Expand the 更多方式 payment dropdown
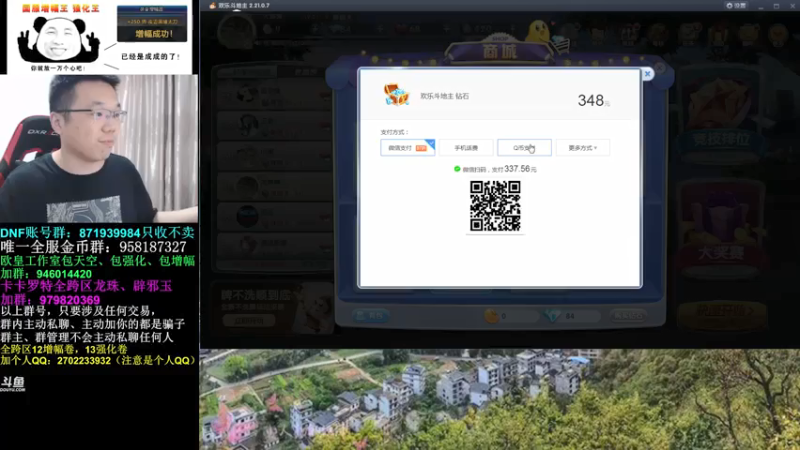The height and width of the screenshot is (450, 800). tap(583, 148)
